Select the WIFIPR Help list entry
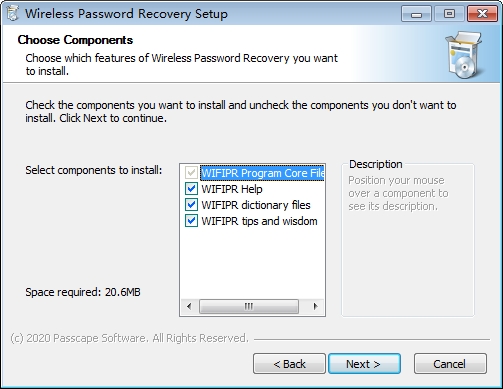503x389 pixels. [x=232, y=189]
